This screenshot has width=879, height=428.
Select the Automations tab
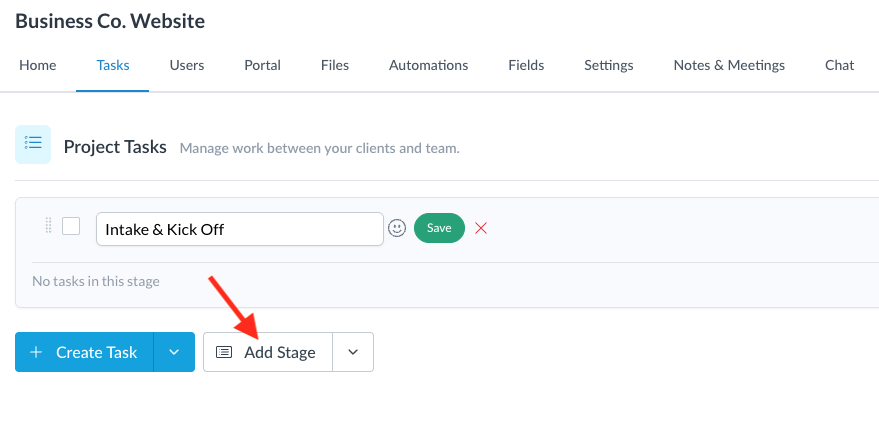[x=428, y=66]
